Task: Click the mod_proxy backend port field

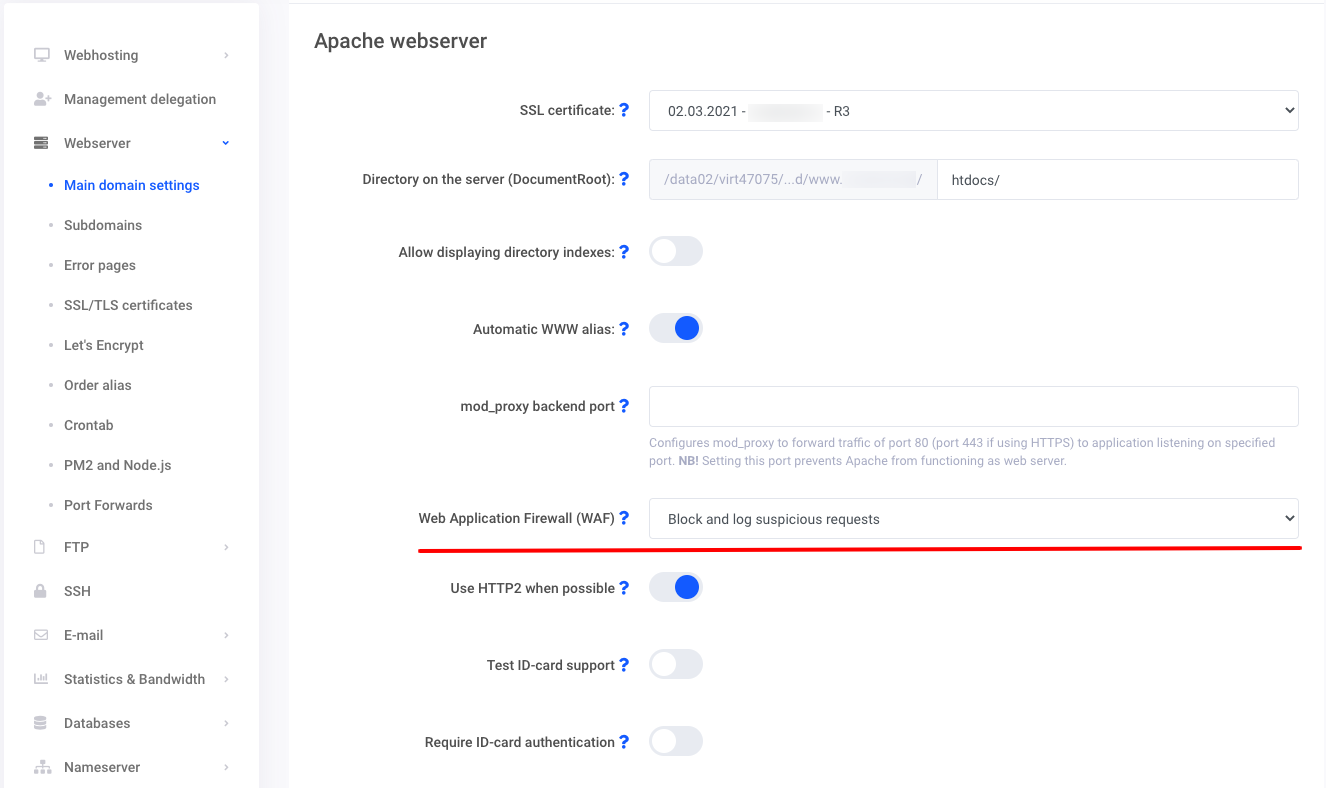Action: (x=973, y=407)
